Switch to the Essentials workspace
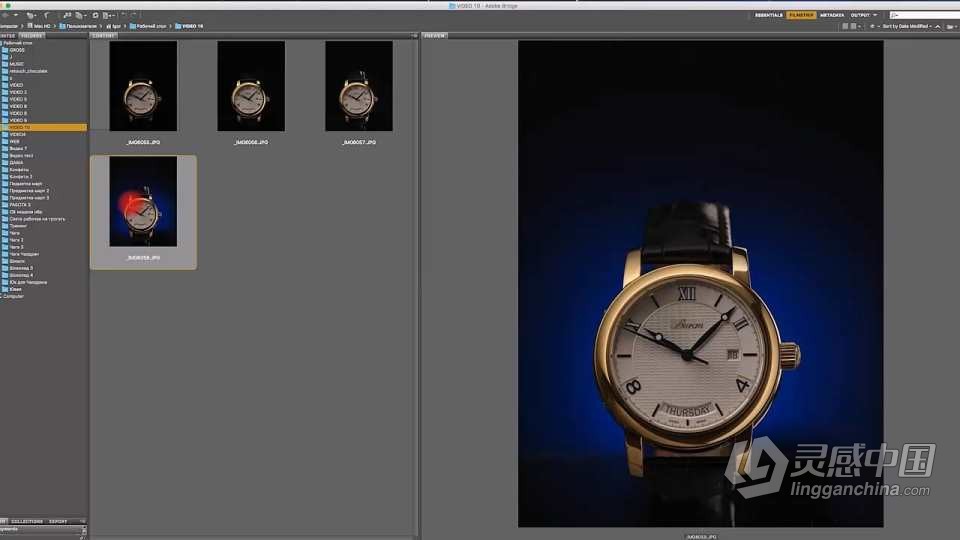Image resolution: width=960 pixels, height=540 pixels. point(768,15)
